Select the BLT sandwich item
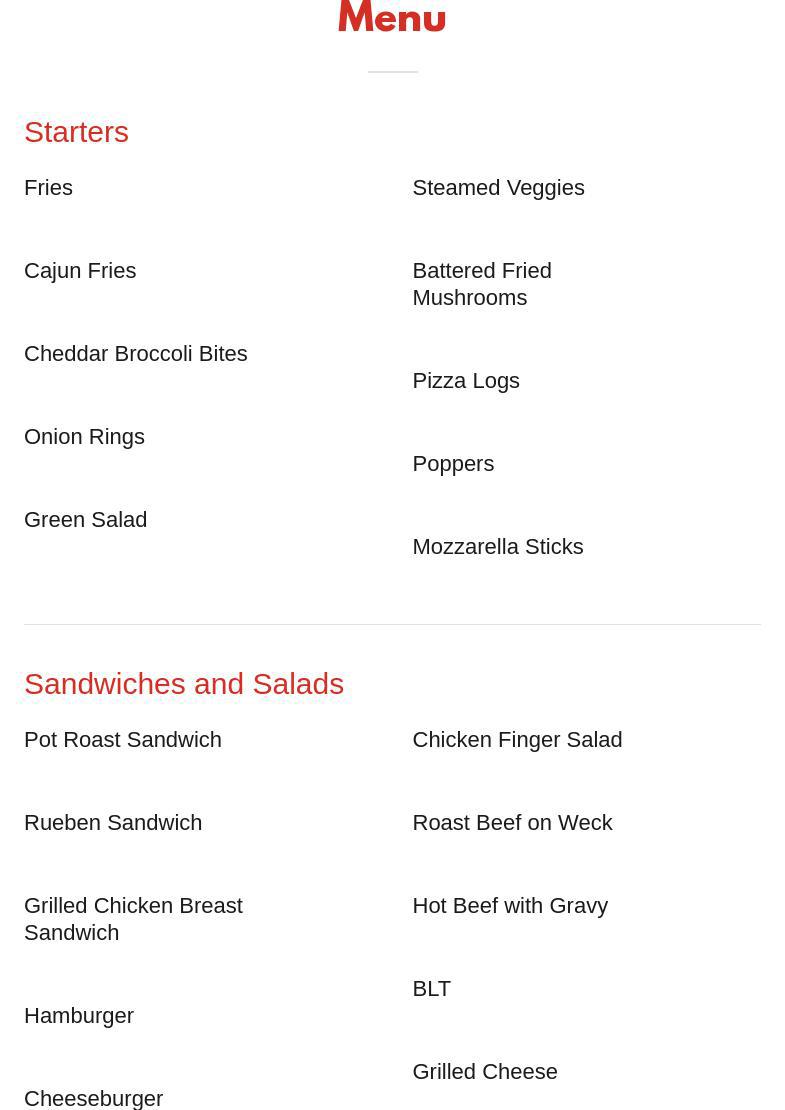 tap(431, 989)
